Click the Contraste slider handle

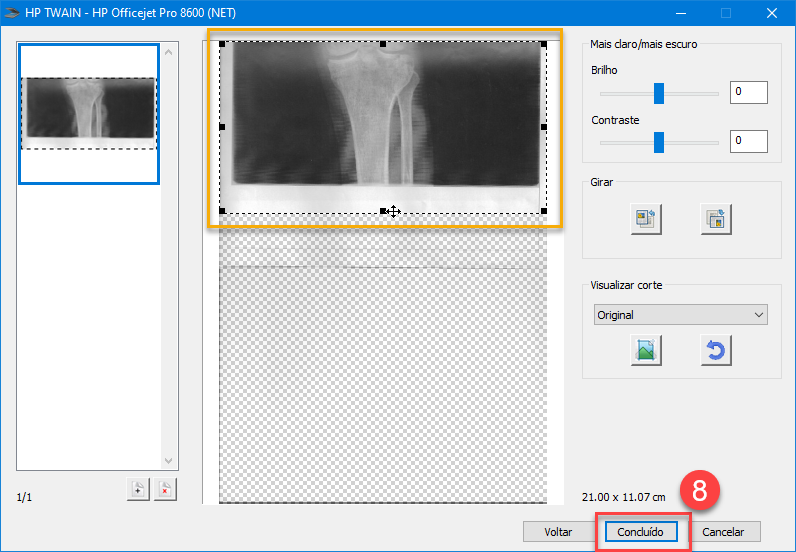[659, 142]
